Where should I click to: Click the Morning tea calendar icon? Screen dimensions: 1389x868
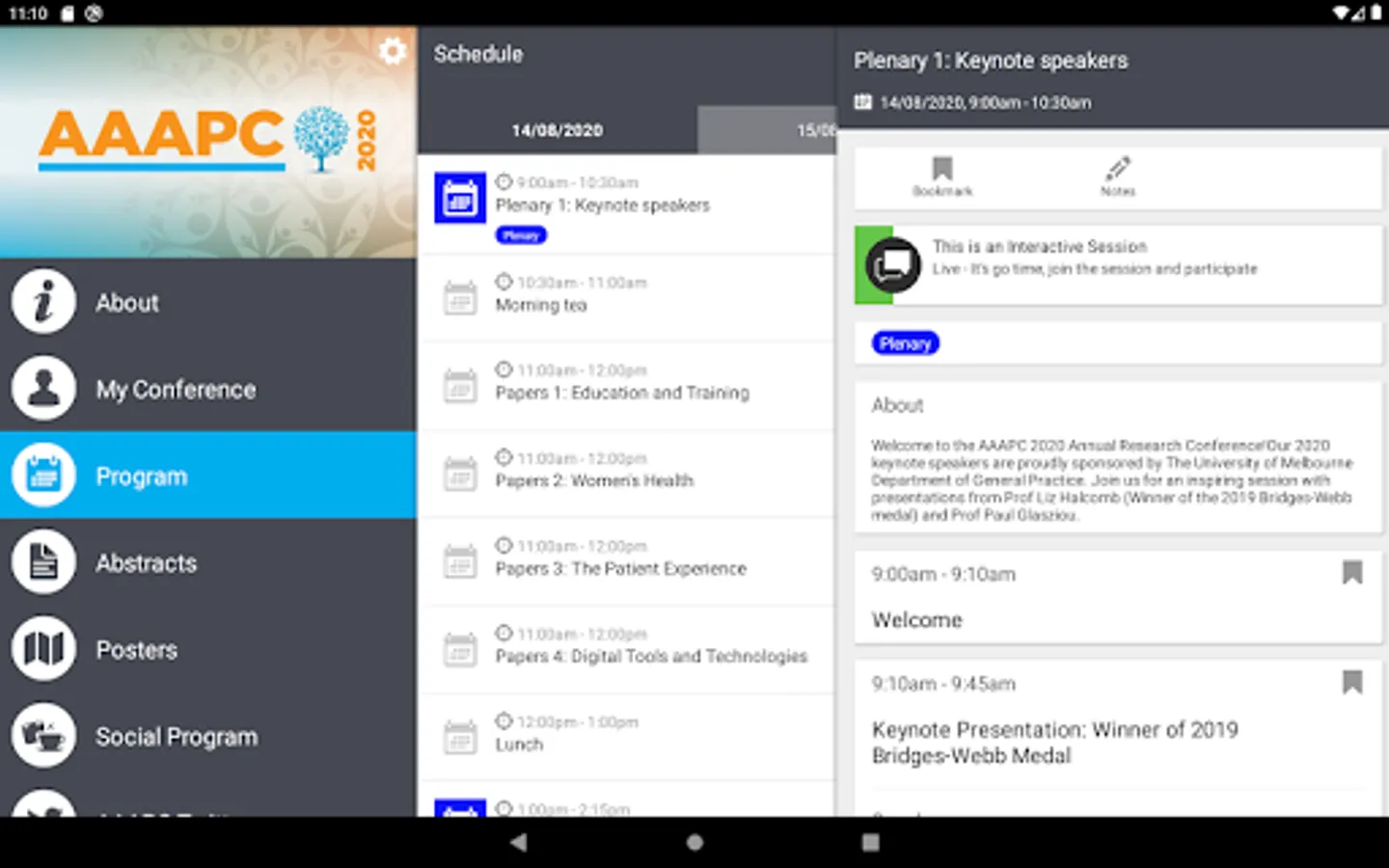point(460,298)
